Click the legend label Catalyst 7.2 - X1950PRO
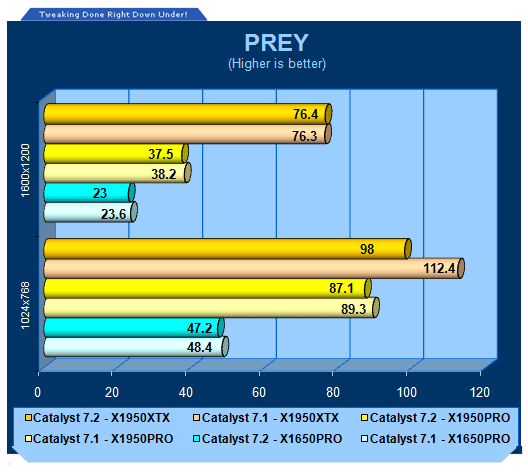The width and height of the screenshot is (528, 476). tap(440, 418)
